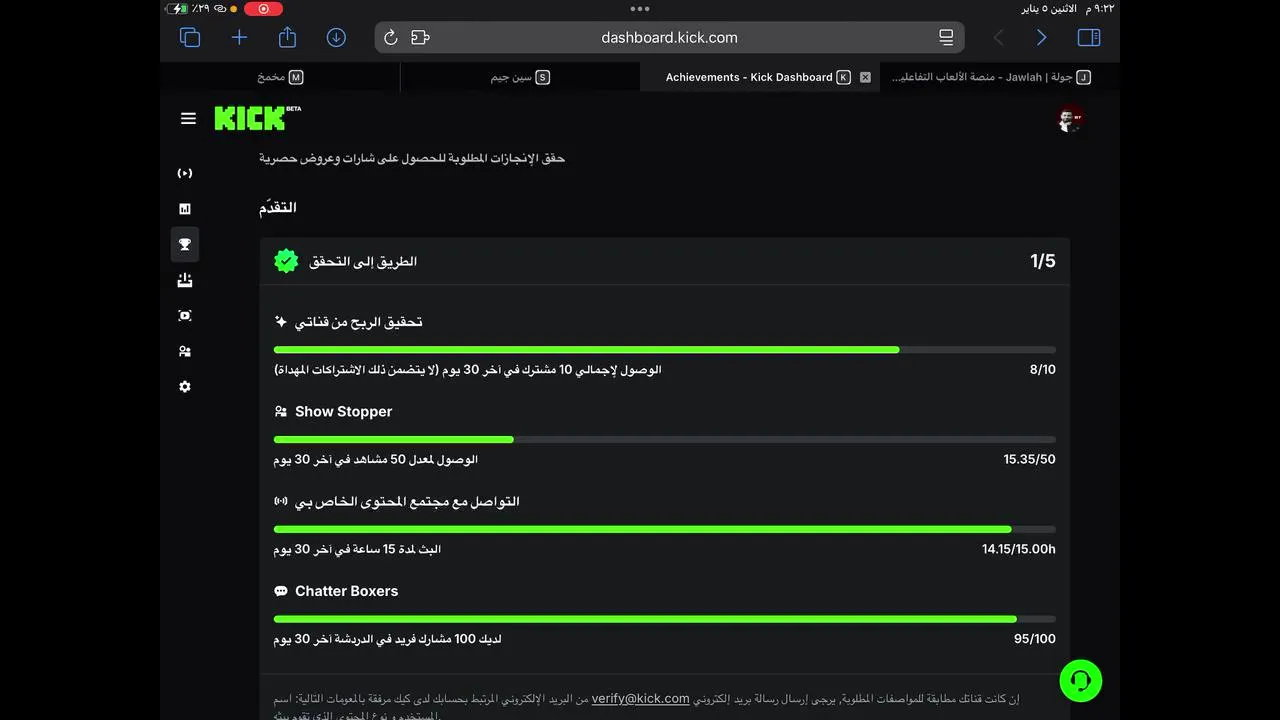Image resolution: width=1280 pixels, height=720 pixels.
Task: Click the Show Stopper progress bar
Action: point(665,440)
